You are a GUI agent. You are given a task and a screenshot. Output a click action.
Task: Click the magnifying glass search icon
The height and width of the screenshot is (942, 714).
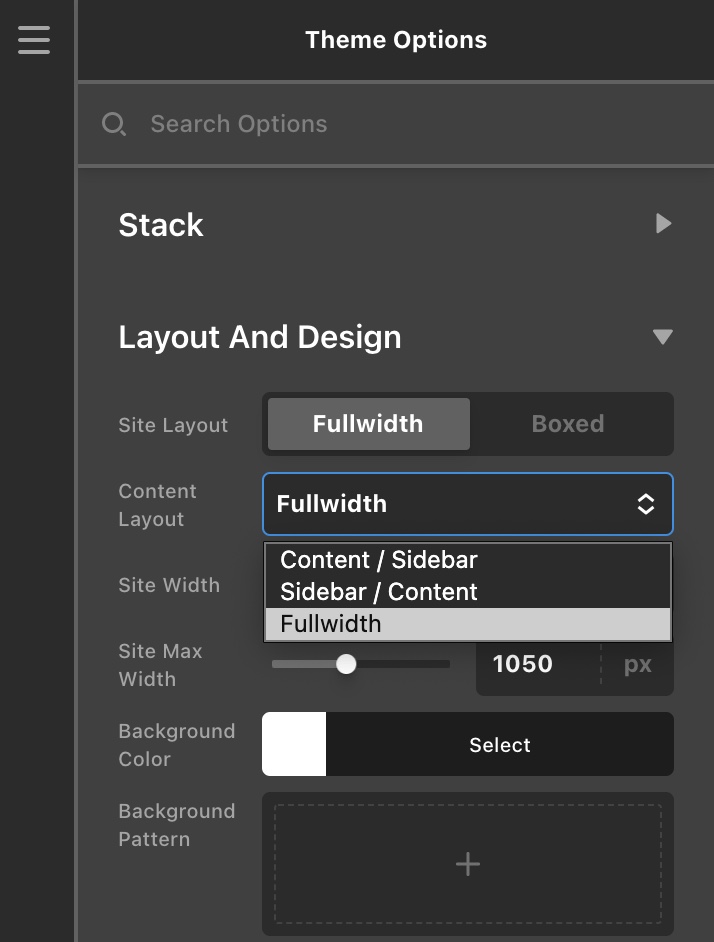coord(114,124)
